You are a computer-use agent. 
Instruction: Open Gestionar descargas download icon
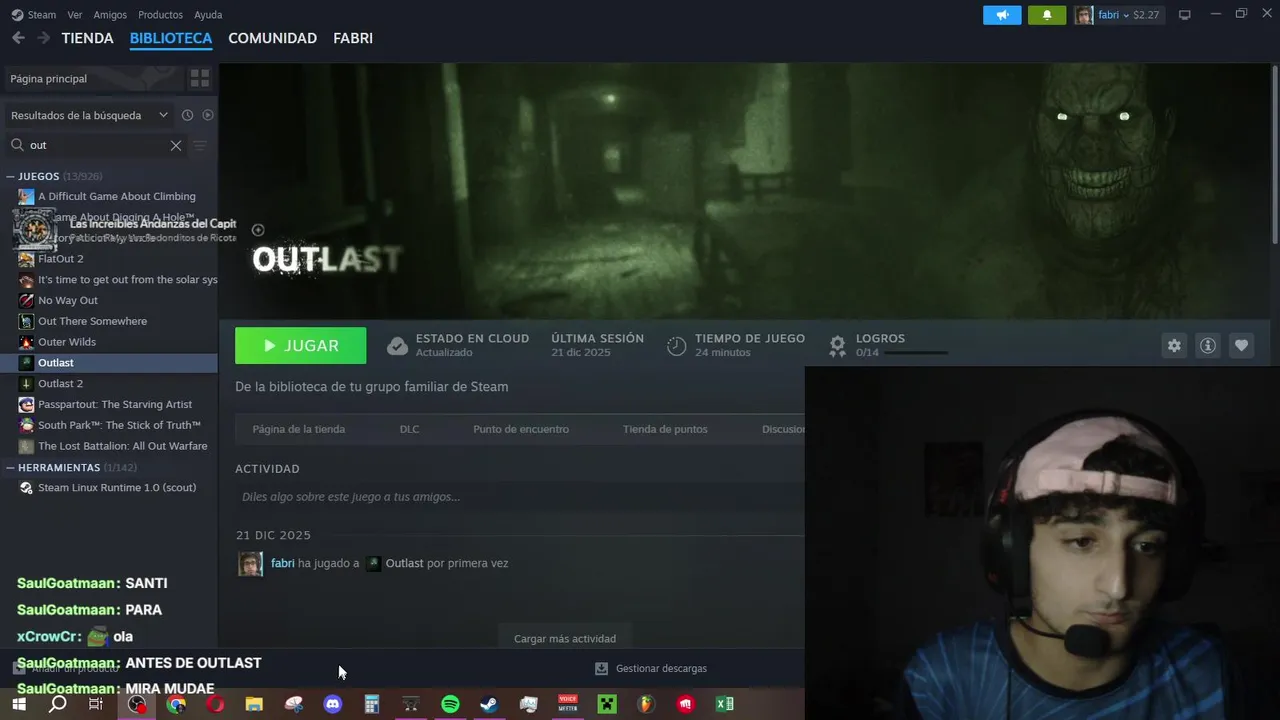pos(601,668)
